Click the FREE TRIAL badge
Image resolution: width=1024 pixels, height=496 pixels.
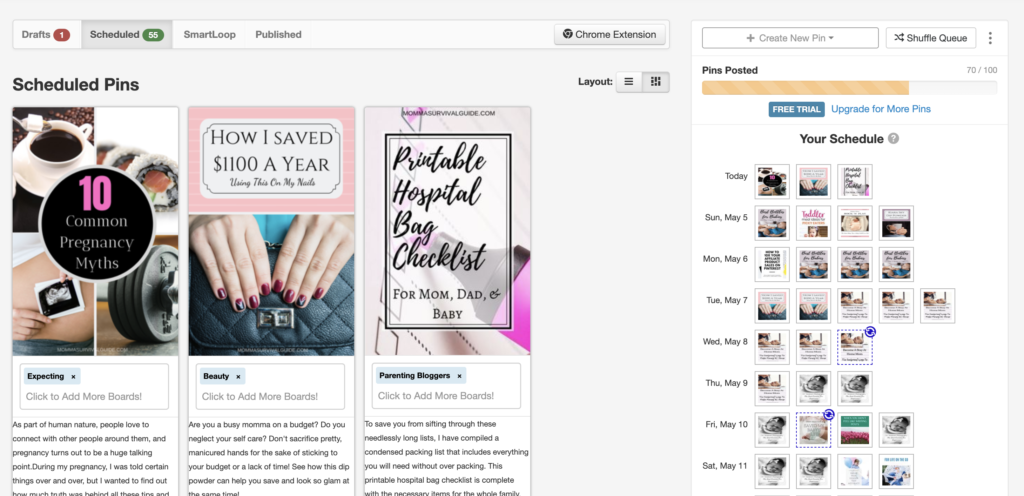(796, 109)
